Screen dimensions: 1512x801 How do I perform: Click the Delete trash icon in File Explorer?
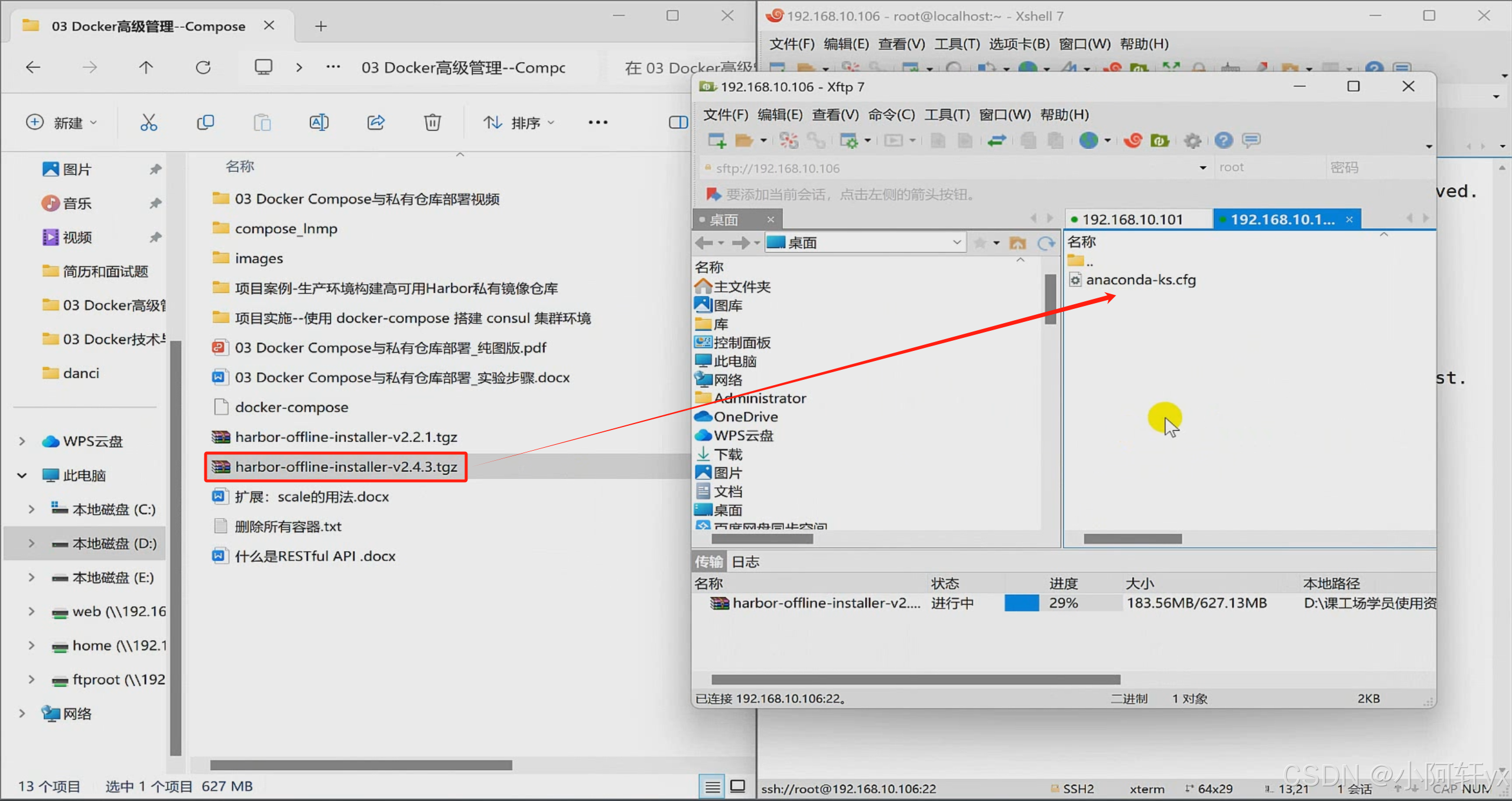tap(433, 122)
